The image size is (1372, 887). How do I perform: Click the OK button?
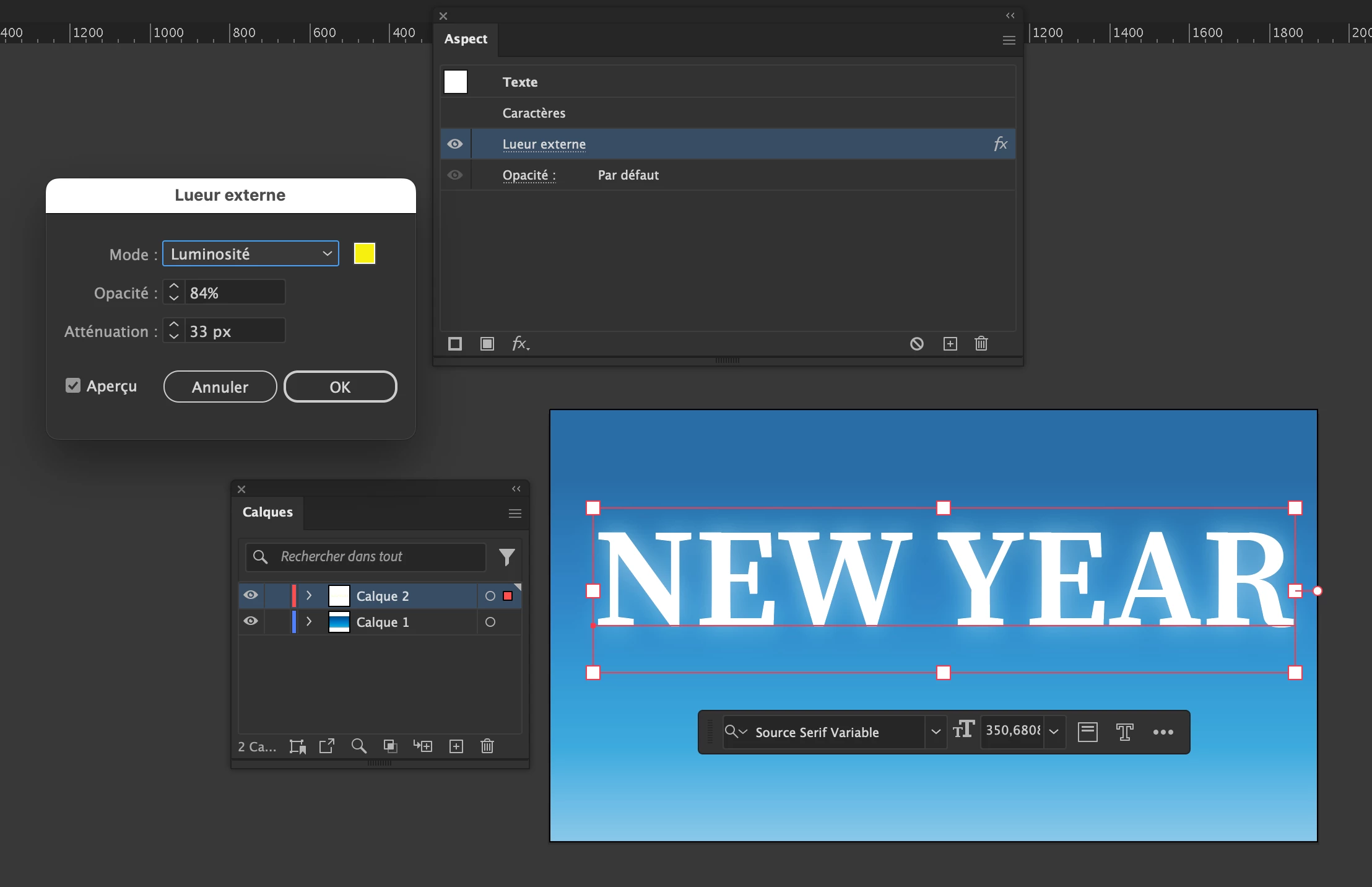(x=340, y=387)
